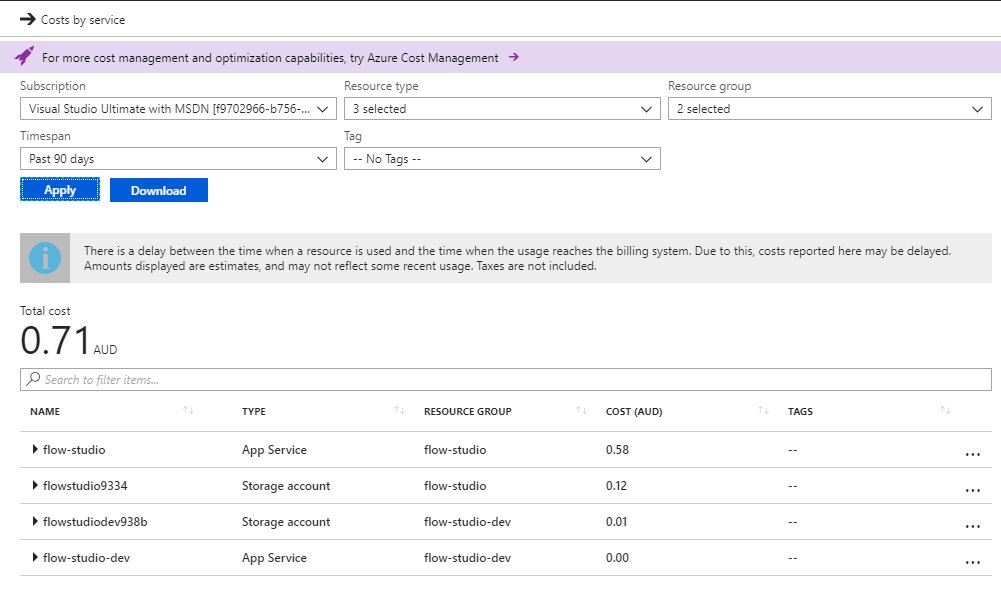The width and height of the screenshot is (1001, 597).
Task: Click the 0.01 cost value
Action: coord(616,521)
